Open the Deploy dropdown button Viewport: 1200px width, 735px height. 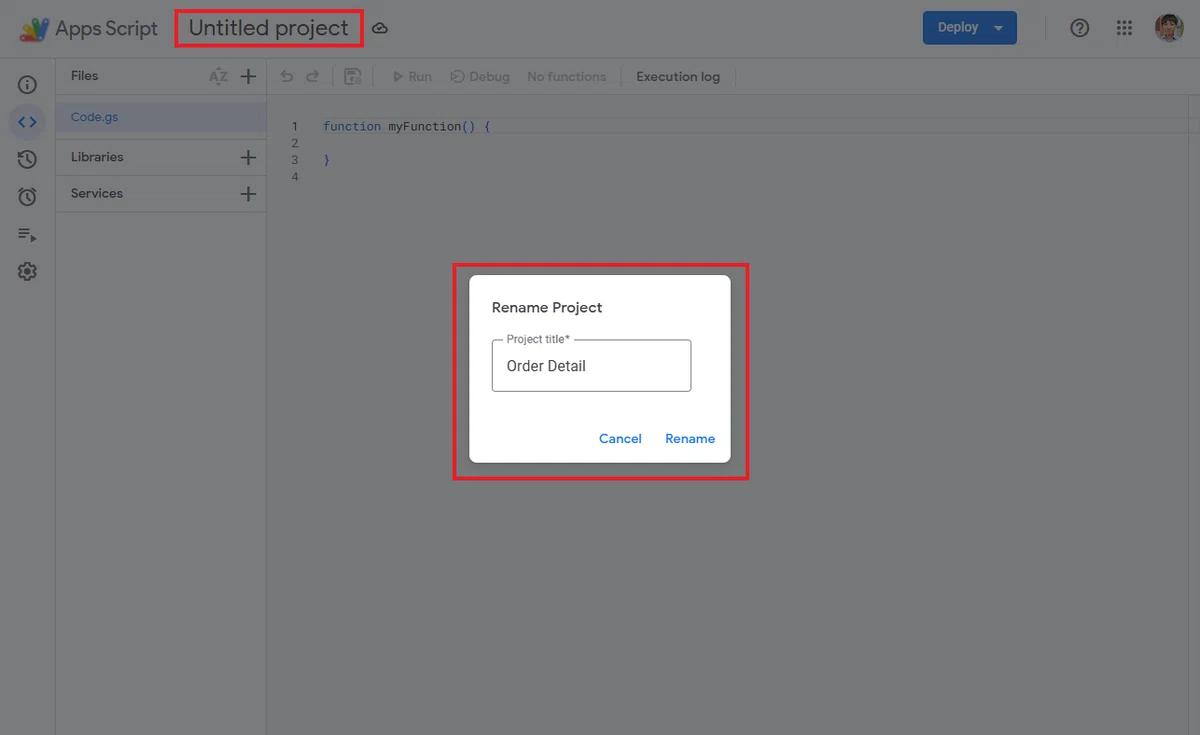click(x=970, y=28)
